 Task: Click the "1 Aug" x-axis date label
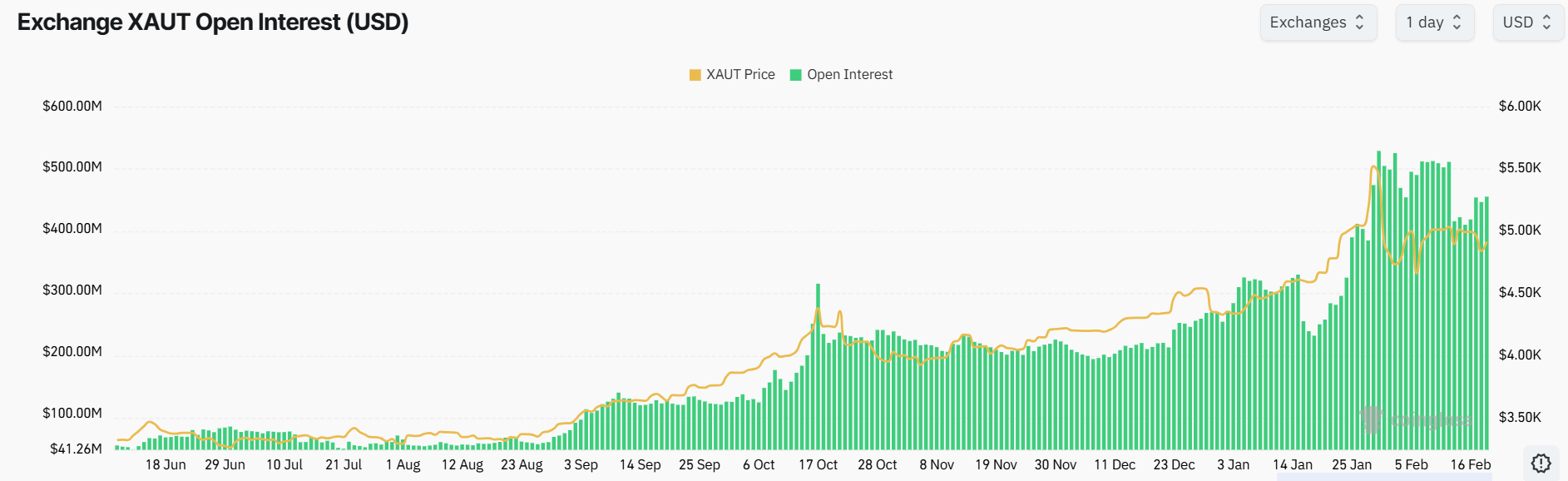(x=403, y=464)
